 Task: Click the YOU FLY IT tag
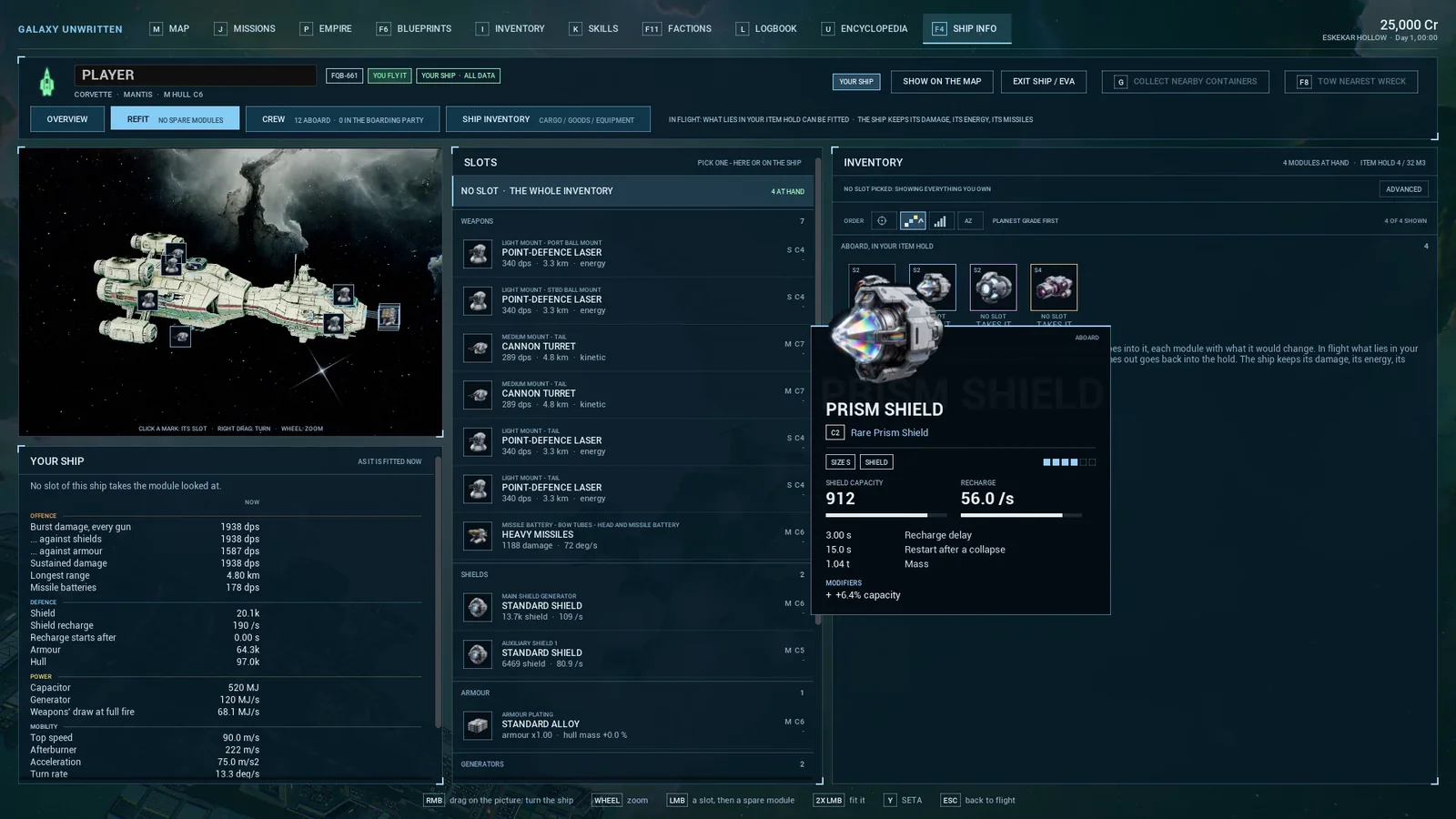pyautogui.click(x=389, y=76)
